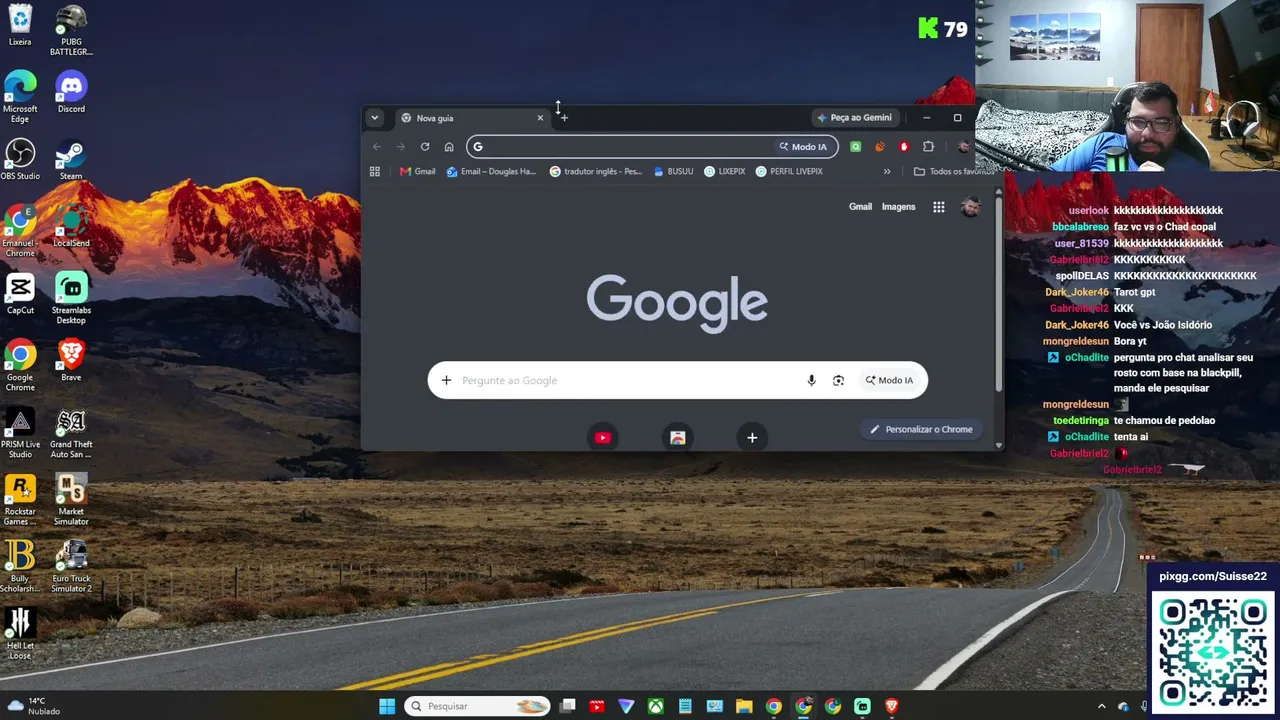The height and width of the screenshot is (720, 1280).
Task: Go to Chrome home page icon
Action: (449, 147)
